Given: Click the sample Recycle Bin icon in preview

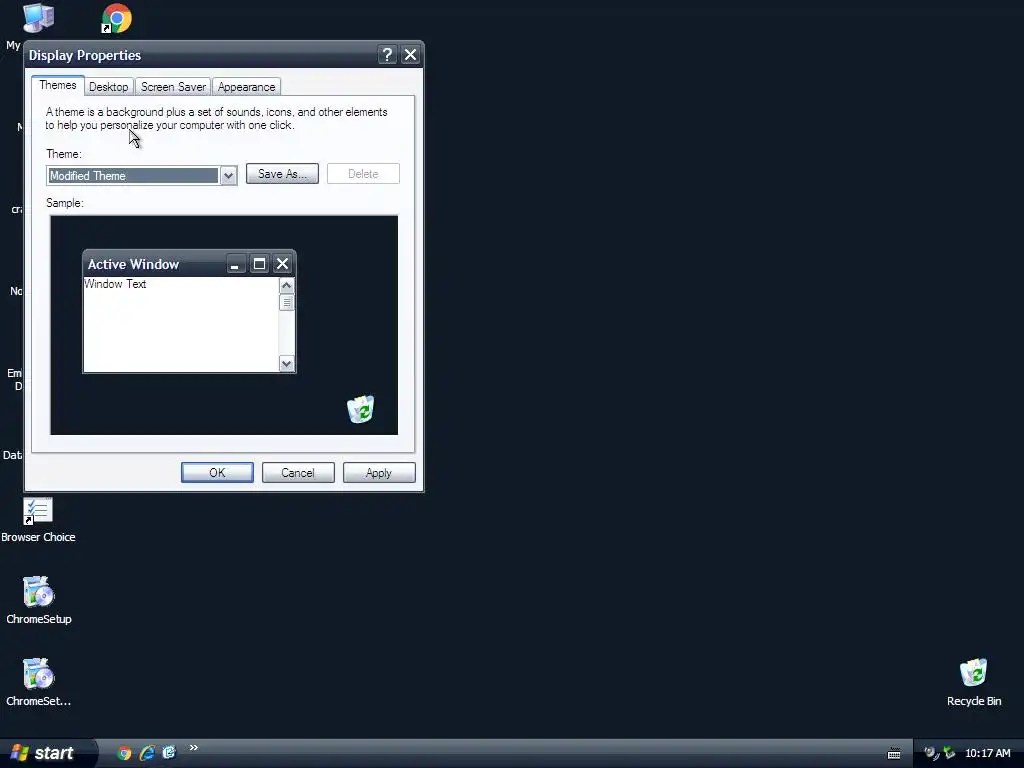Looking at the screenshot, I should [360, 409].
